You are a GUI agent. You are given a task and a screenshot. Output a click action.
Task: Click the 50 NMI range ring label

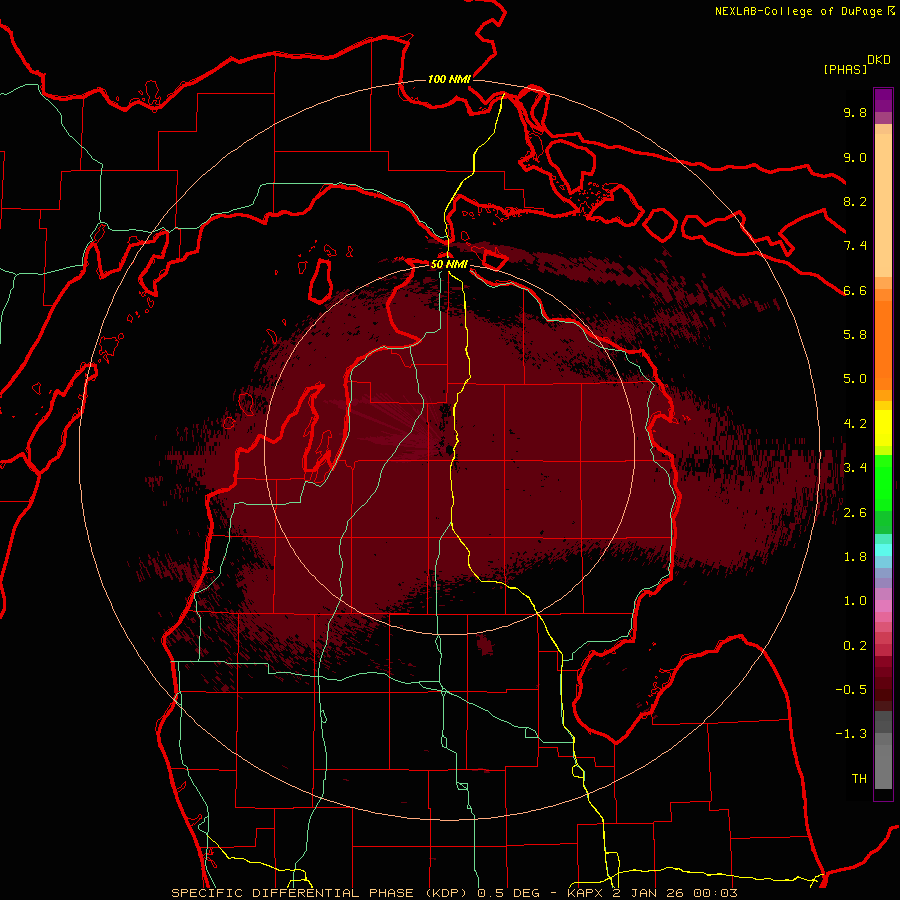tap(449, 264)
